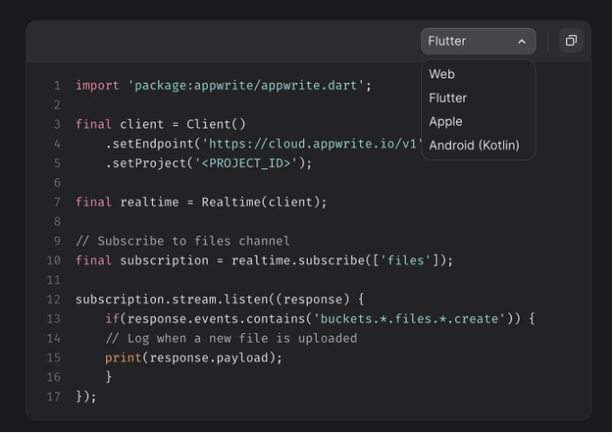This screenshot has height=433, width=612.
Task: Click line number 17
Action: 54,397
